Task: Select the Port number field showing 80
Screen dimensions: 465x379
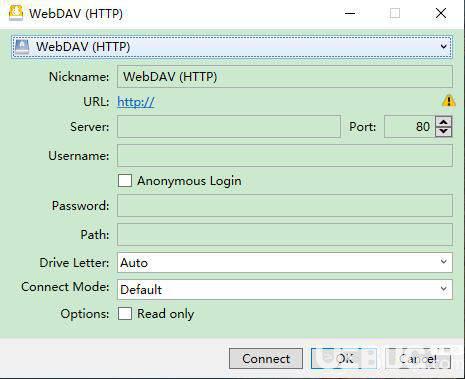Action: 410,127
